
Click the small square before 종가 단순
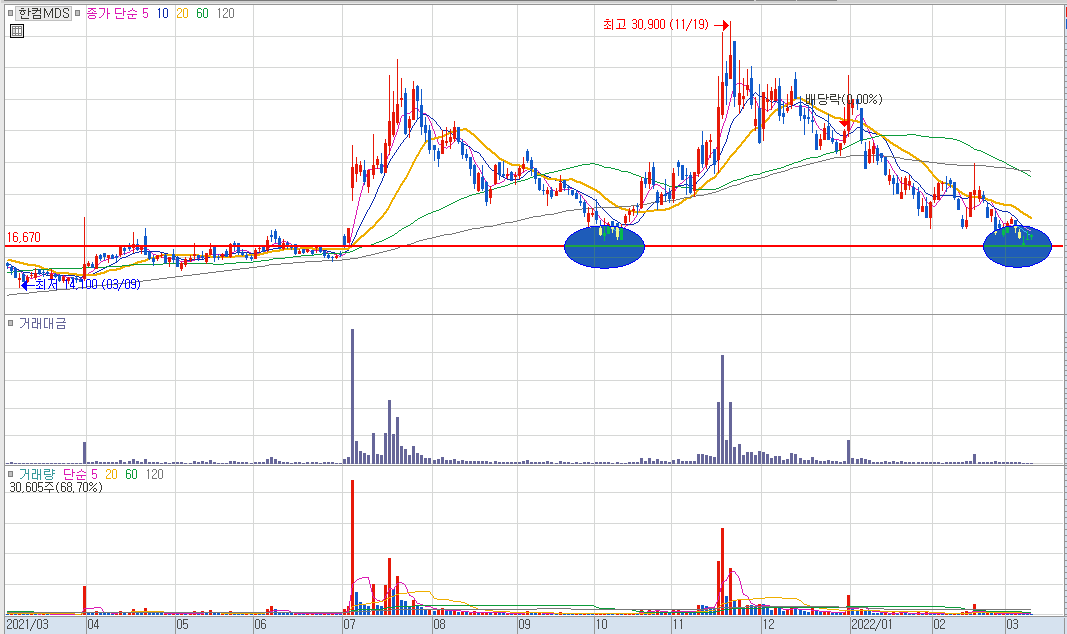click(78, 13)
